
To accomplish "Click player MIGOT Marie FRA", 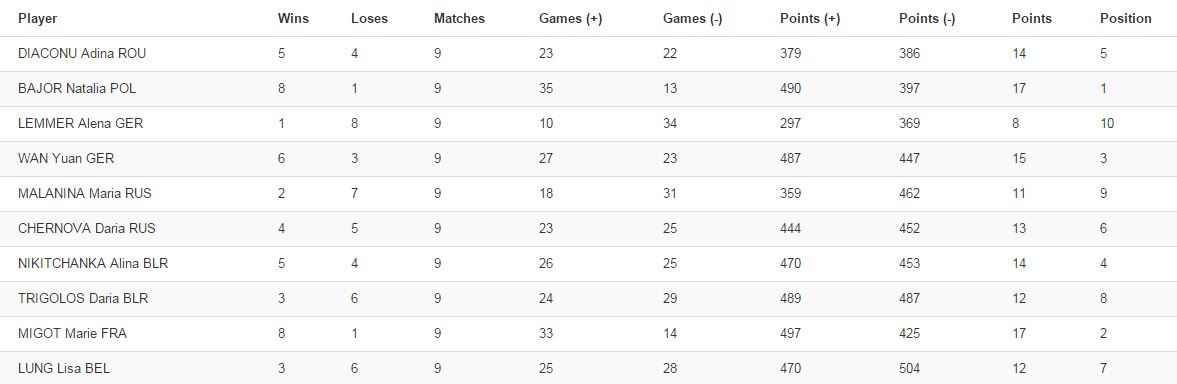I will coord(72,333).
